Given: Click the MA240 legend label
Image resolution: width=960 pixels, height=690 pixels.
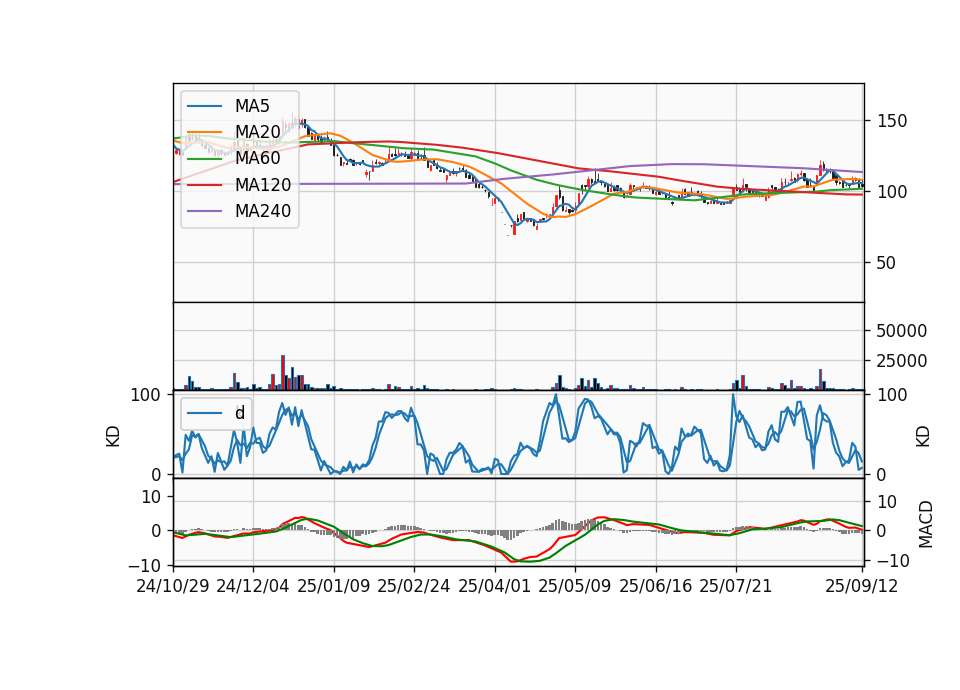Looking at the screenshot, I should pyautogui.click(x=263, y=211).
